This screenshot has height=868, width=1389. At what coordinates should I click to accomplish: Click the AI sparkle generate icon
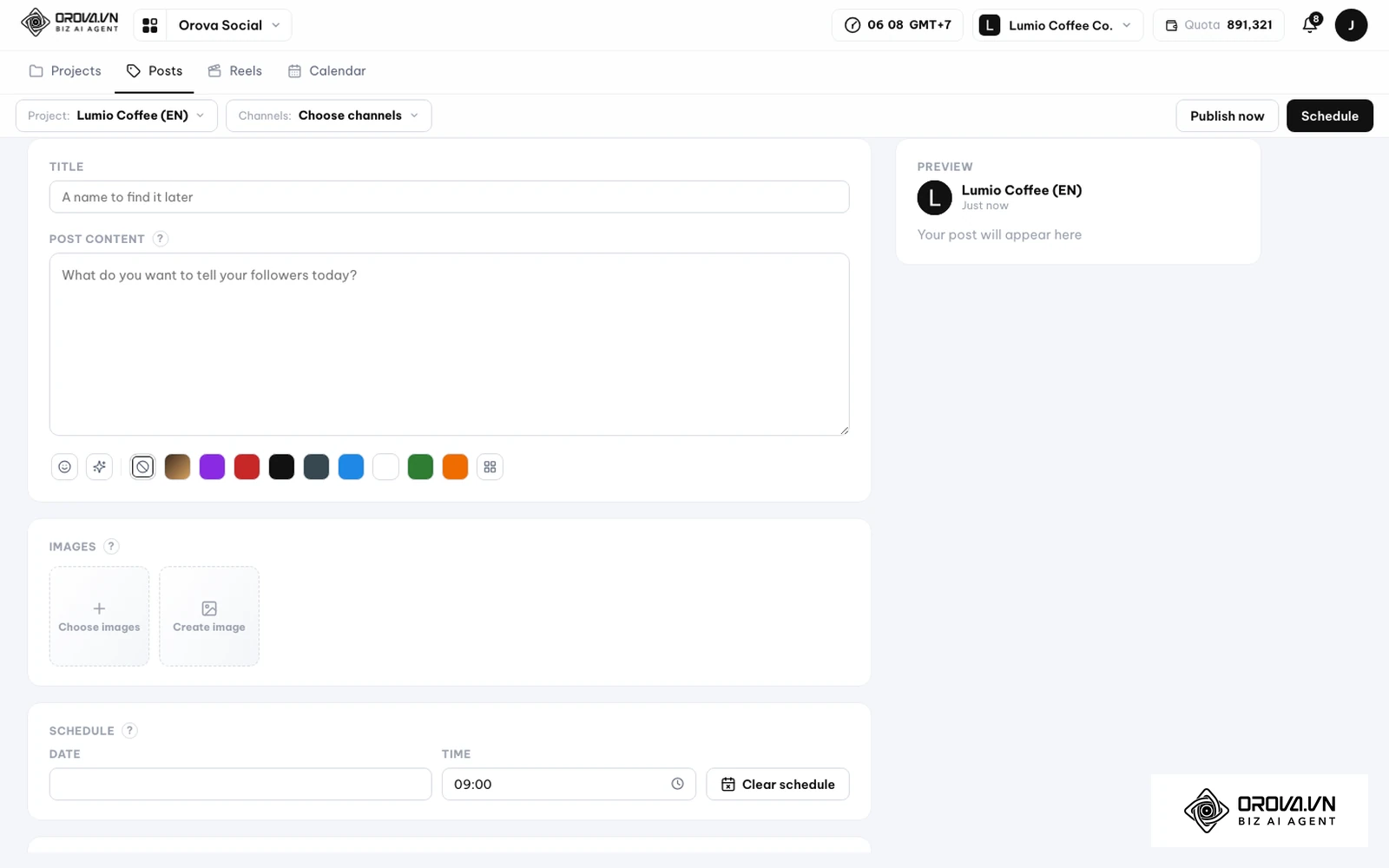click(x=100, y=467)
